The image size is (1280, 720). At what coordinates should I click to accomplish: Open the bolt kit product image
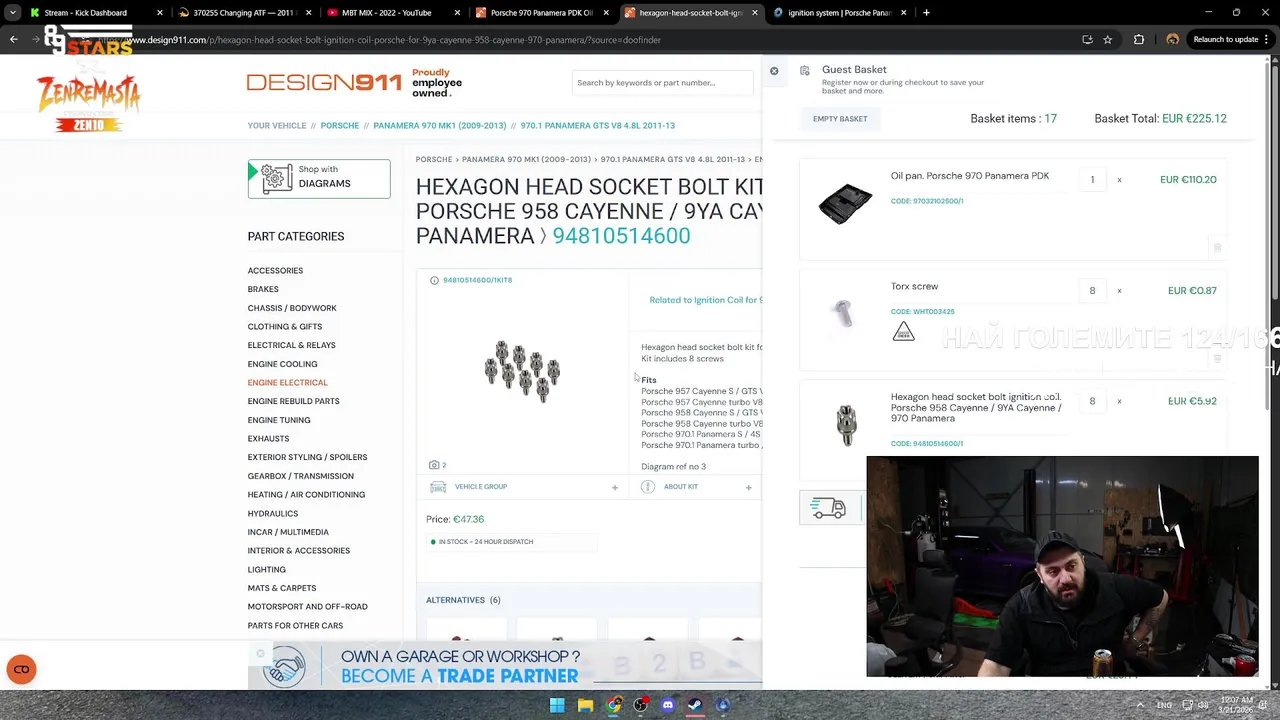[522, 371]
